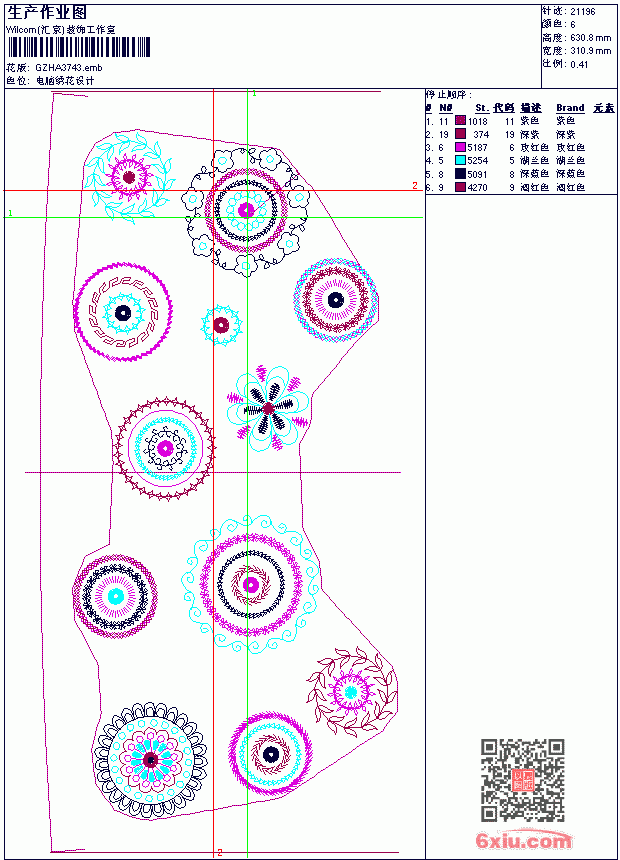Click the cyan petal flower with navy center
The image size is (620, 860).
(268, 409)
